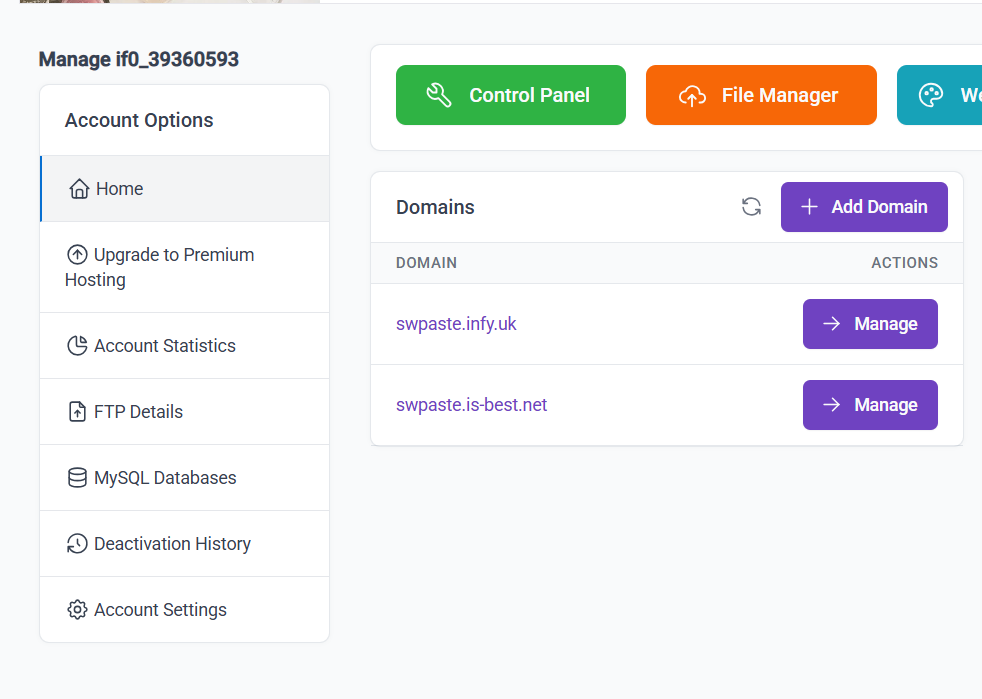Screen dimensions: 982x699
Task: Manage the swpaste.is-best.net domain
Action: 869,405
